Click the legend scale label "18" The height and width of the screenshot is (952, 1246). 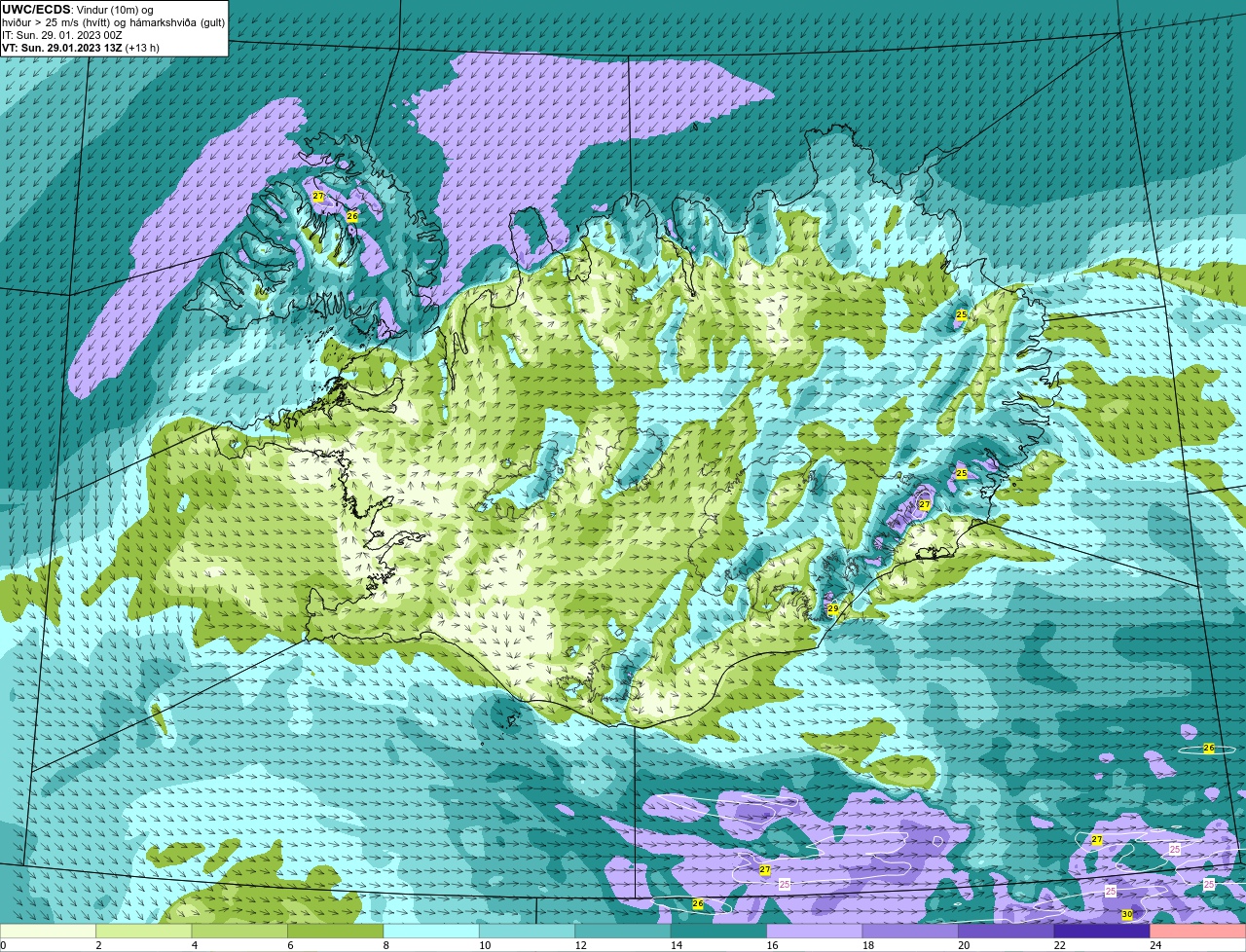pos(866,945)
